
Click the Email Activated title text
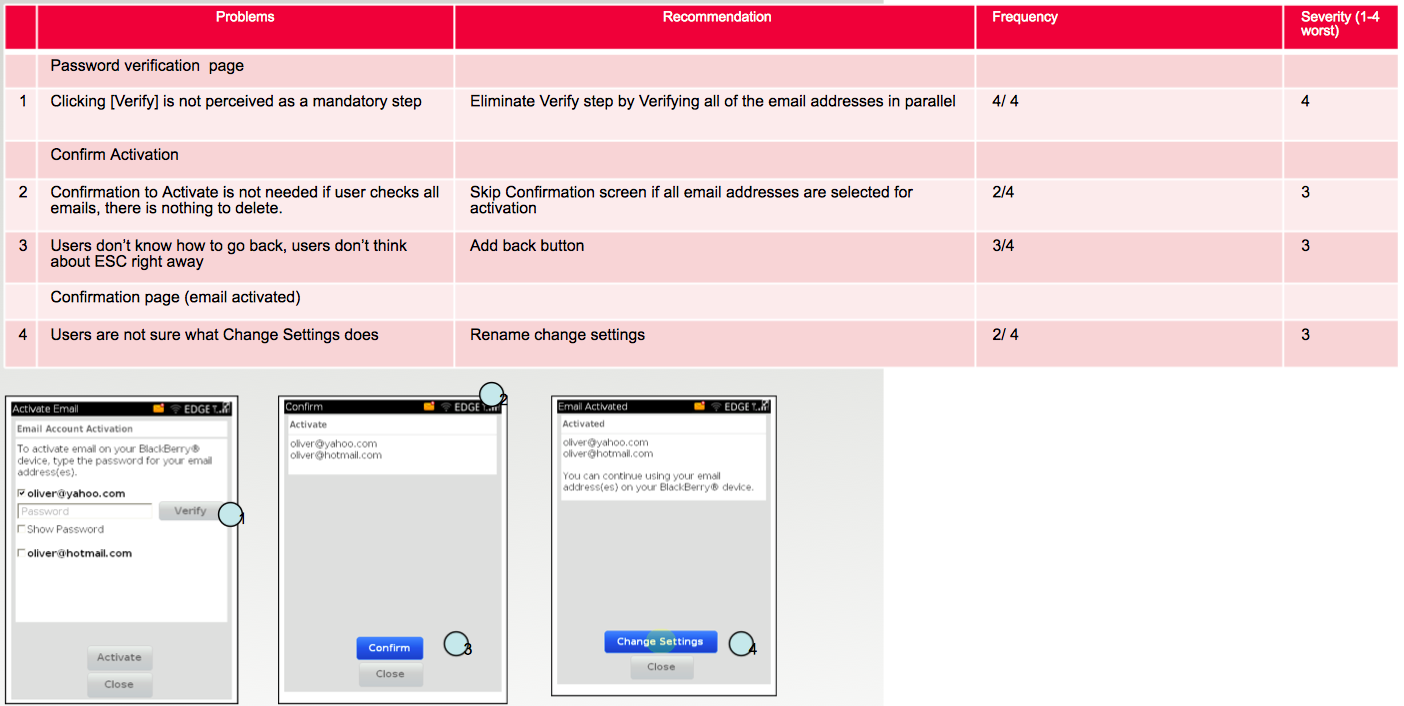click(x=593, y=407)
